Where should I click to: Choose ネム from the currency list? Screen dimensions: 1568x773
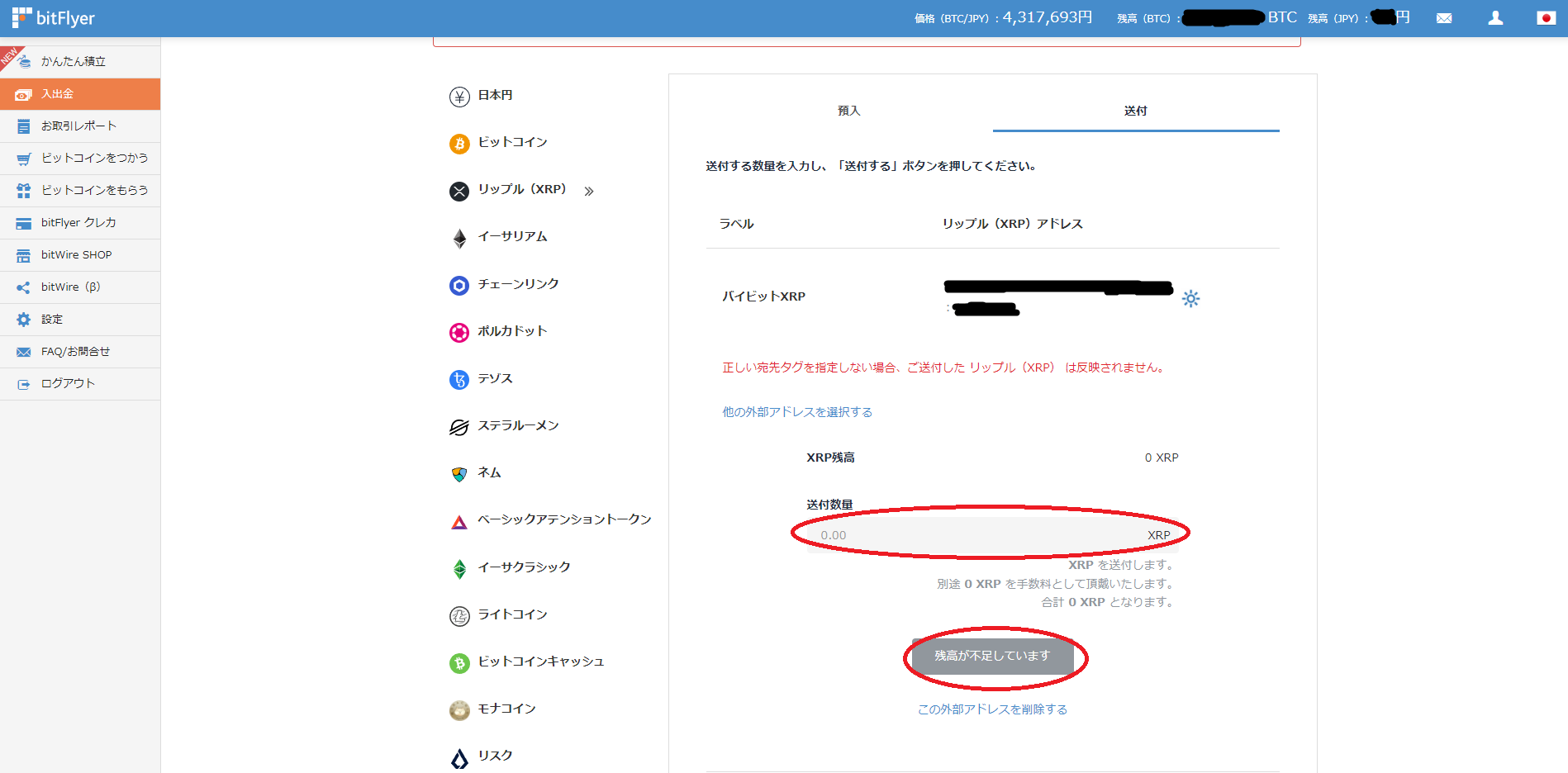point(489,472)
